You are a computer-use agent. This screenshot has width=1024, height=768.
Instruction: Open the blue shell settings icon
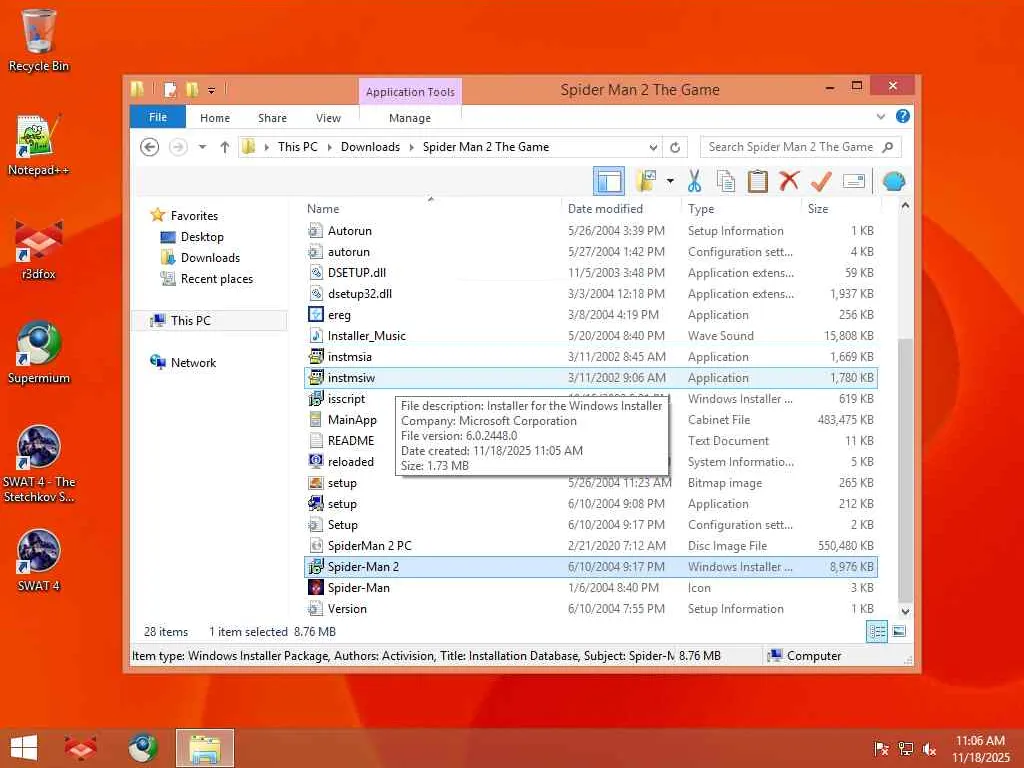(x=893, y=181)
